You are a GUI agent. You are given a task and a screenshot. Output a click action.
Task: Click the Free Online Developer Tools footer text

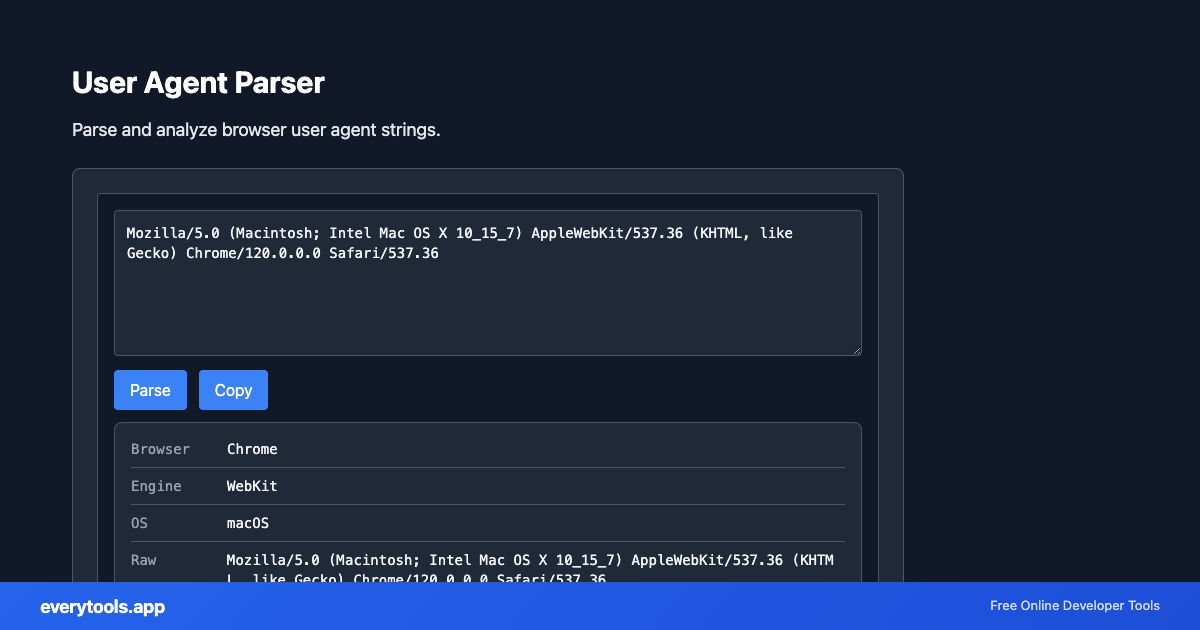[x=1074, y=606]
